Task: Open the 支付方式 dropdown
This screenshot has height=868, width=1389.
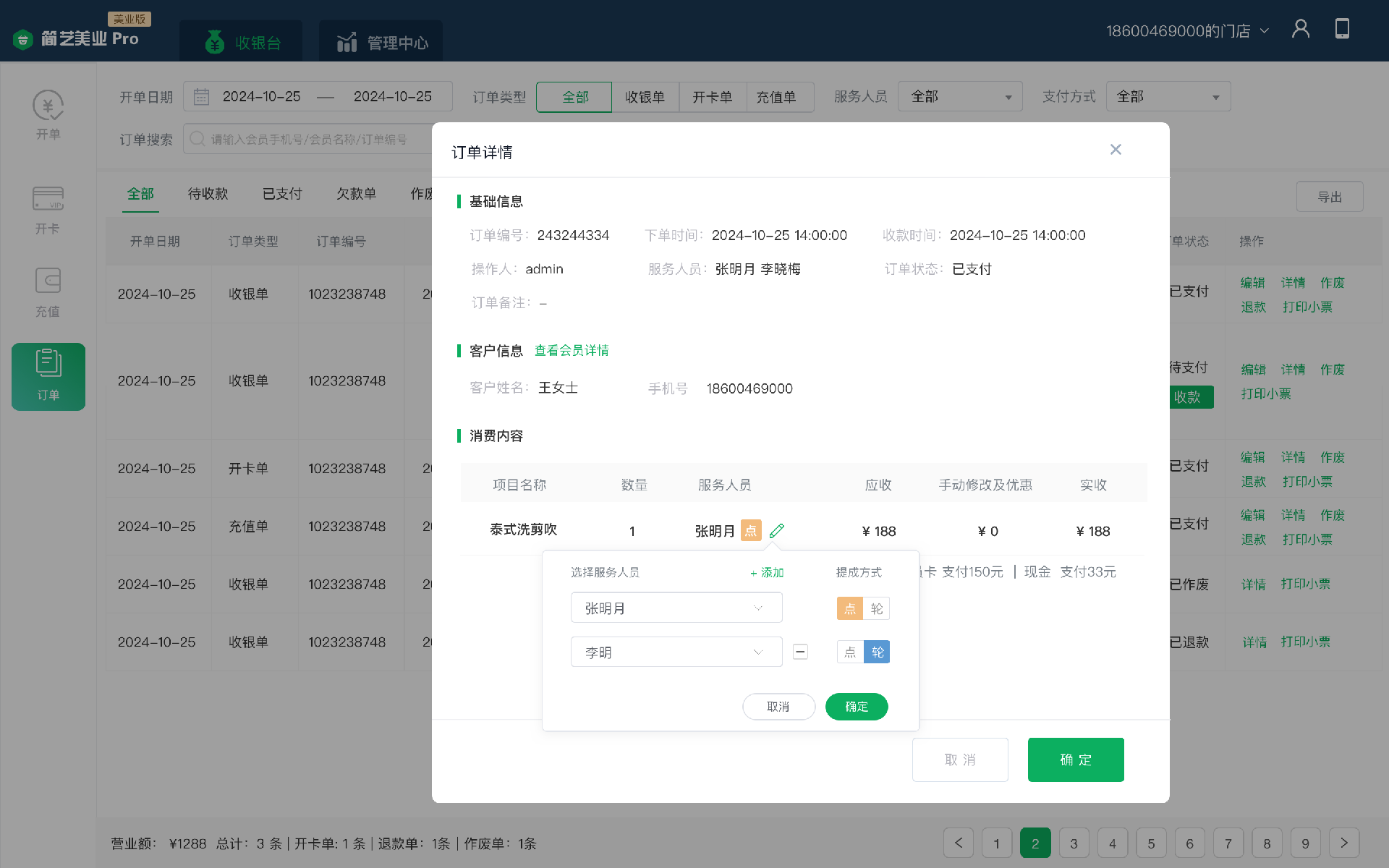Action: coord(1168,97)
